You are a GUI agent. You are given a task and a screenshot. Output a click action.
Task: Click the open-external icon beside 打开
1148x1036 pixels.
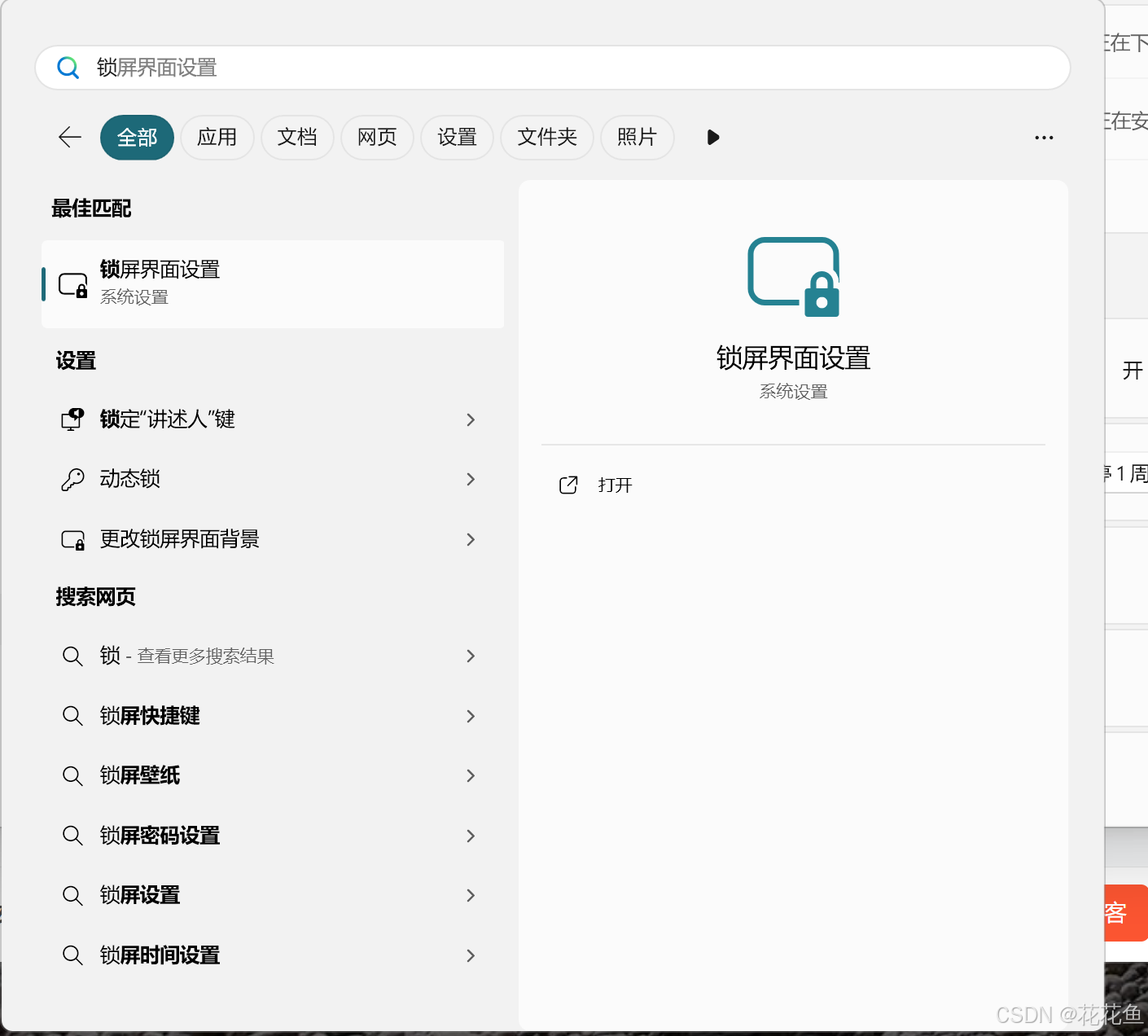(568, 485)
